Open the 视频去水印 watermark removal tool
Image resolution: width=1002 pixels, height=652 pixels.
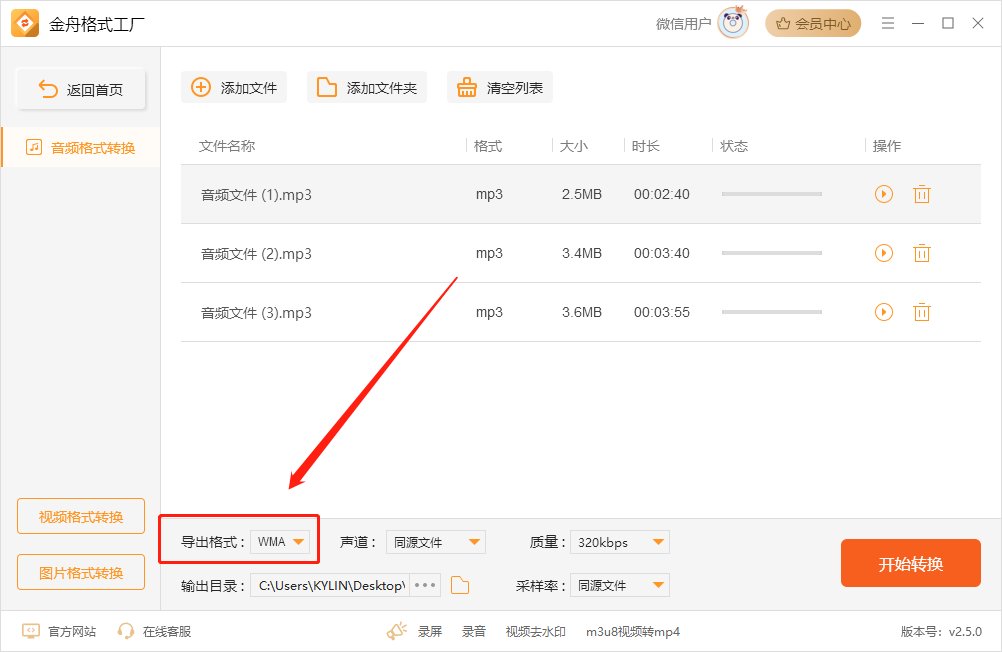point(534,631)
